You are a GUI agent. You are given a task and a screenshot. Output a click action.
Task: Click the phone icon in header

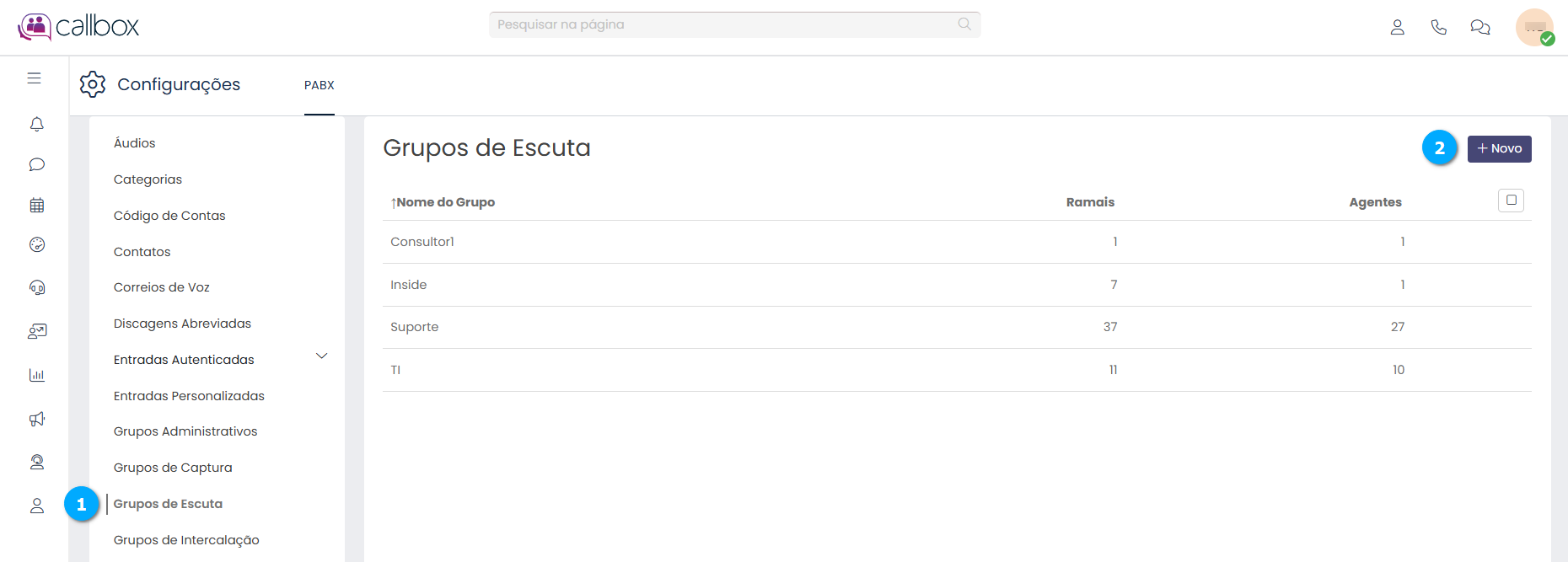(1438, 27)
